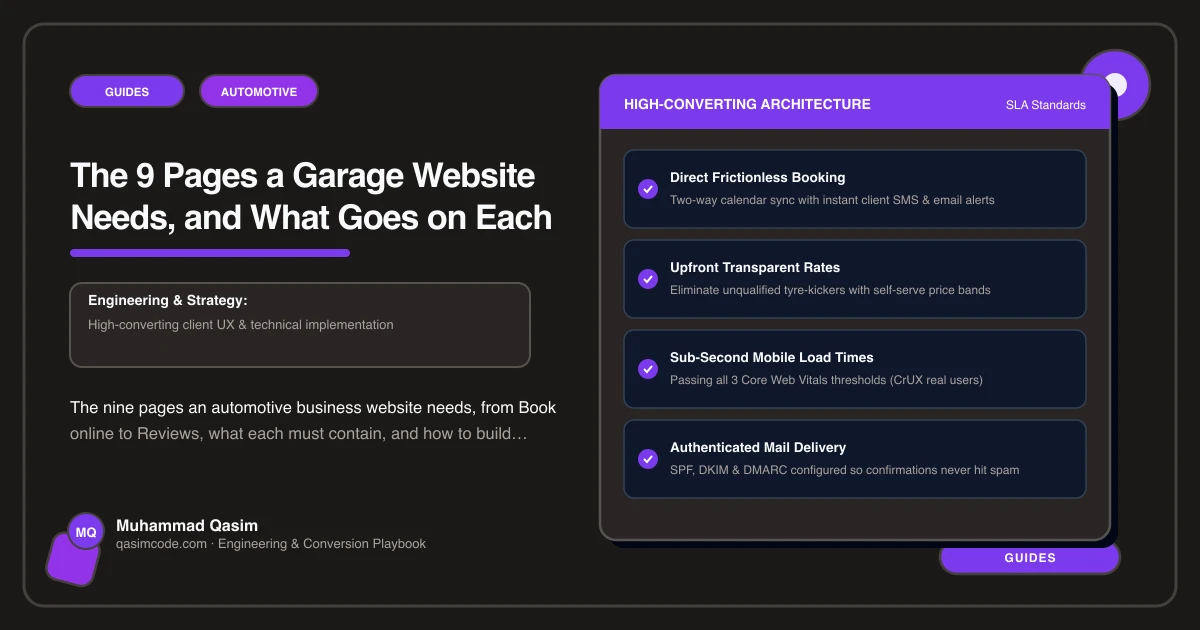Open the qasimcode.com byline text
1200x630 pixels.
point(271,544)
